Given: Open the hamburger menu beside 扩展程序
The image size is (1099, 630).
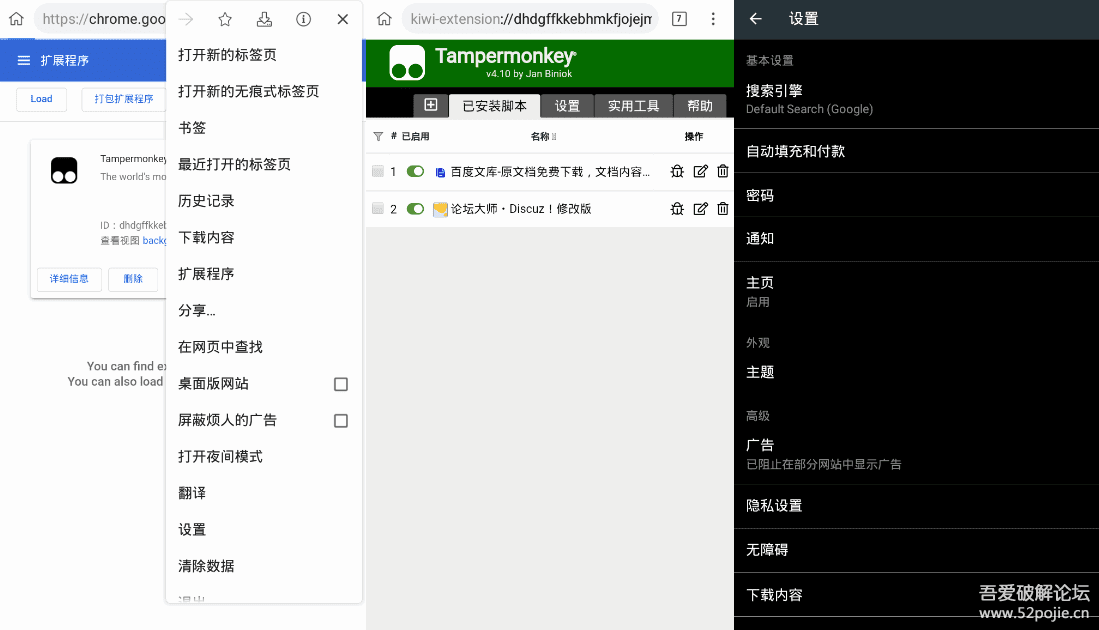Looking at the screenshot, I should pyautogui.click(x=24, y=60).
